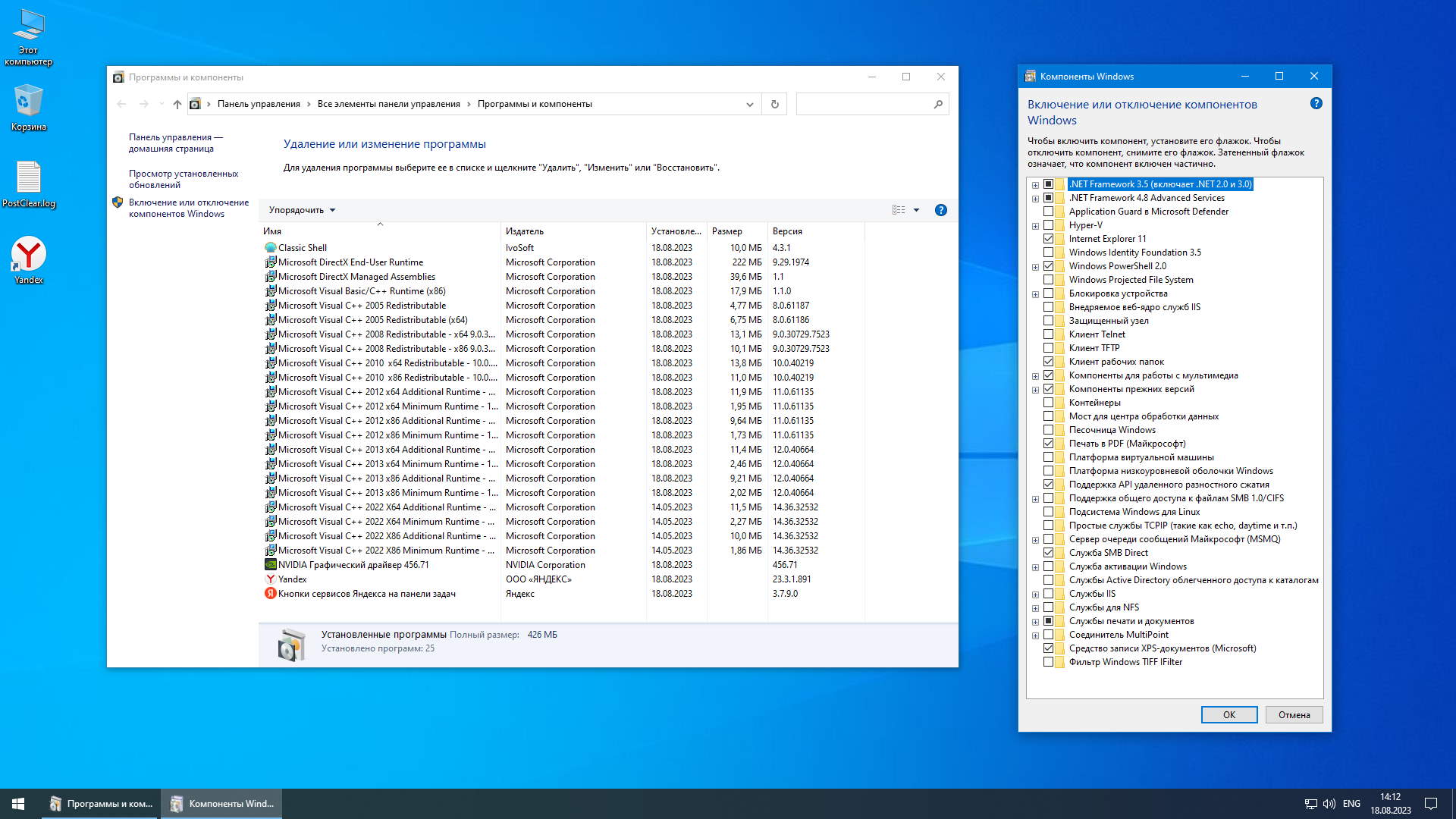Image resolution: width=1456 pixels, height=819 pixels.
Task: Open volume icon in system tray
Action: pos(1329,804)
